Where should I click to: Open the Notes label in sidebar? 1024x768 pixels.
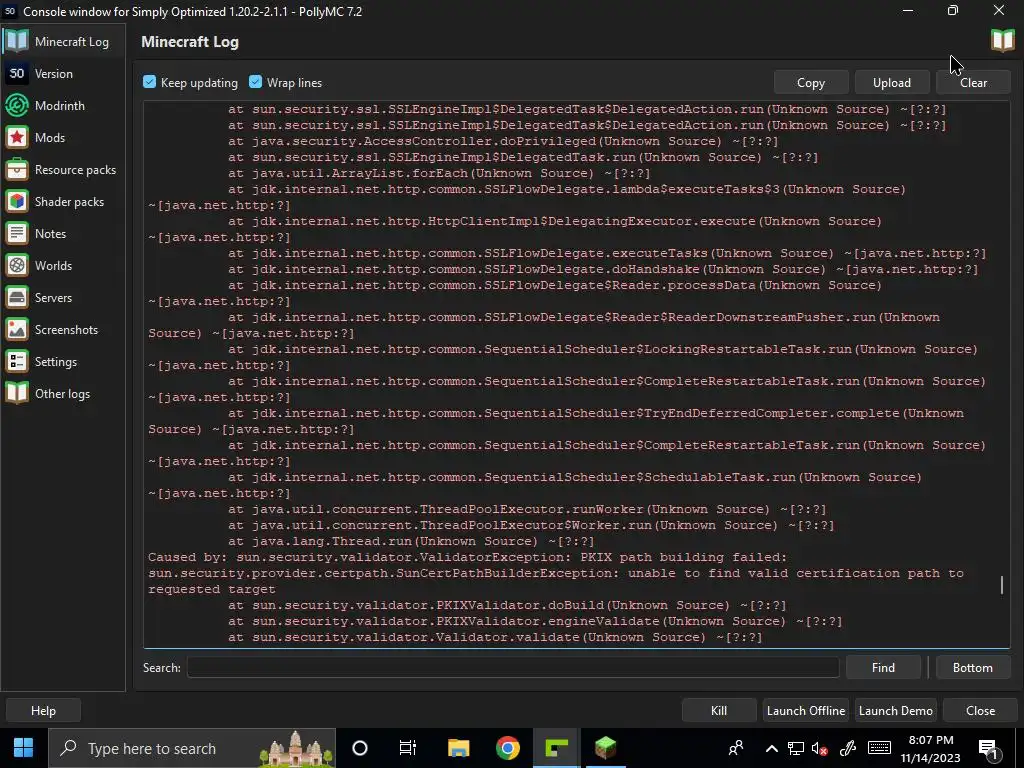pos(50,234)
